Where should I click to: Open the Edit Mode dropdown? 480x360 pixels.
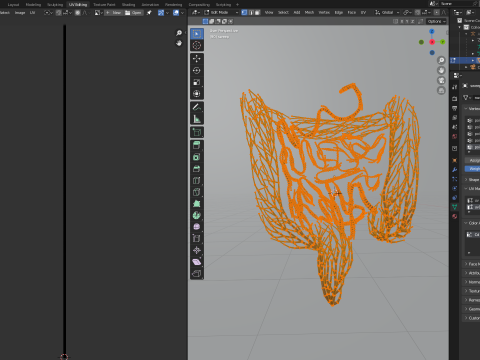pos(222,13)
